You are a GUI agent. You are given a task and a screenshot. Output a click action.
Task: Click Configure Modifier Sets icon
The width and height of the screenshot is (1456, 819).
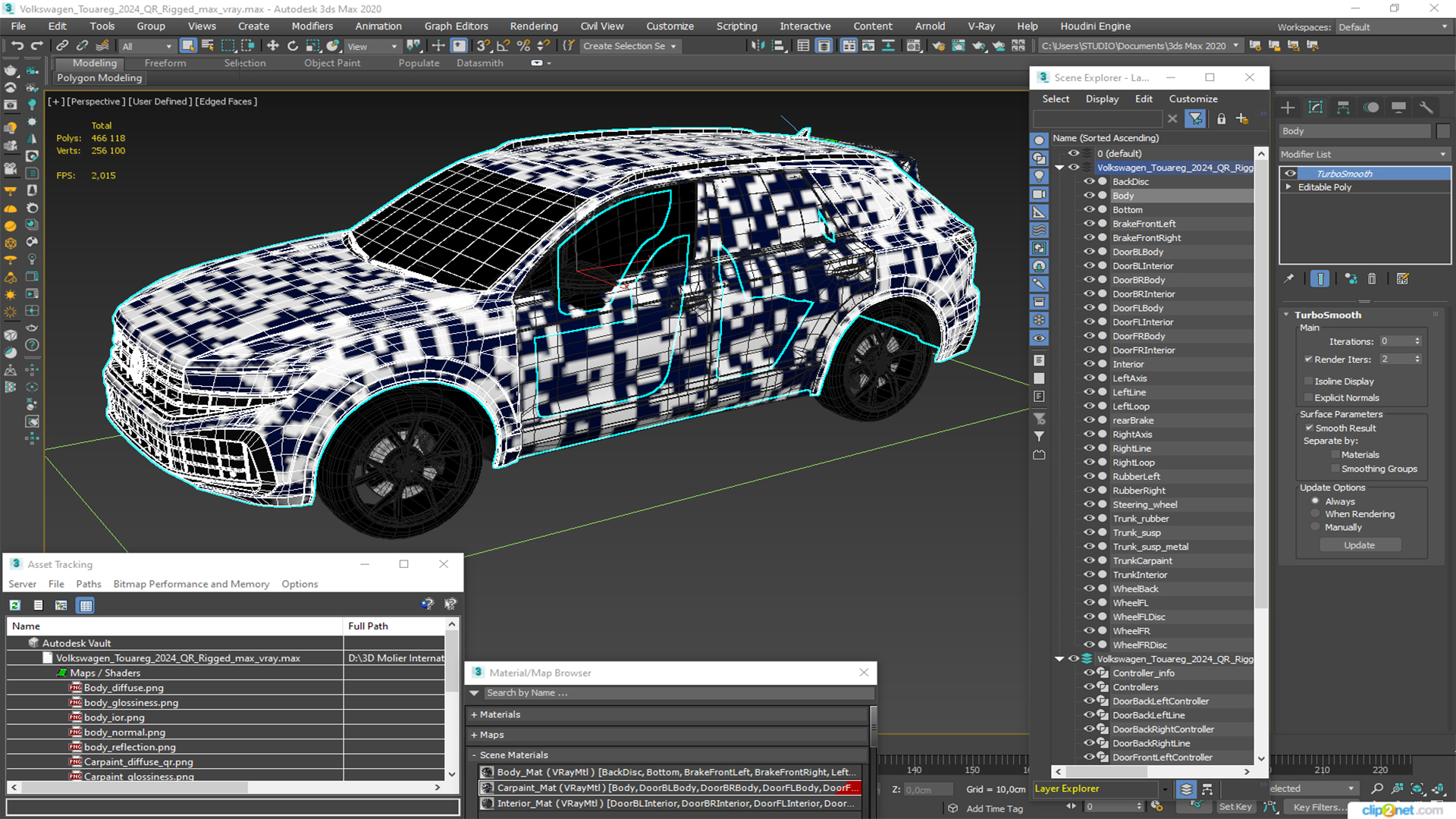click(1403, 279)
